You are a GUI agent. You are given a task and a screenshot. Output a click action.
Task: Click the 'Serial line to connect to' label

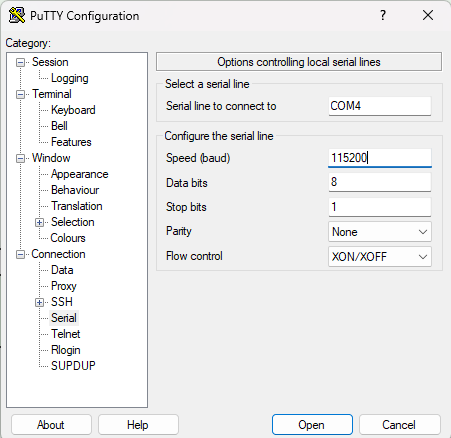[221, 106]
